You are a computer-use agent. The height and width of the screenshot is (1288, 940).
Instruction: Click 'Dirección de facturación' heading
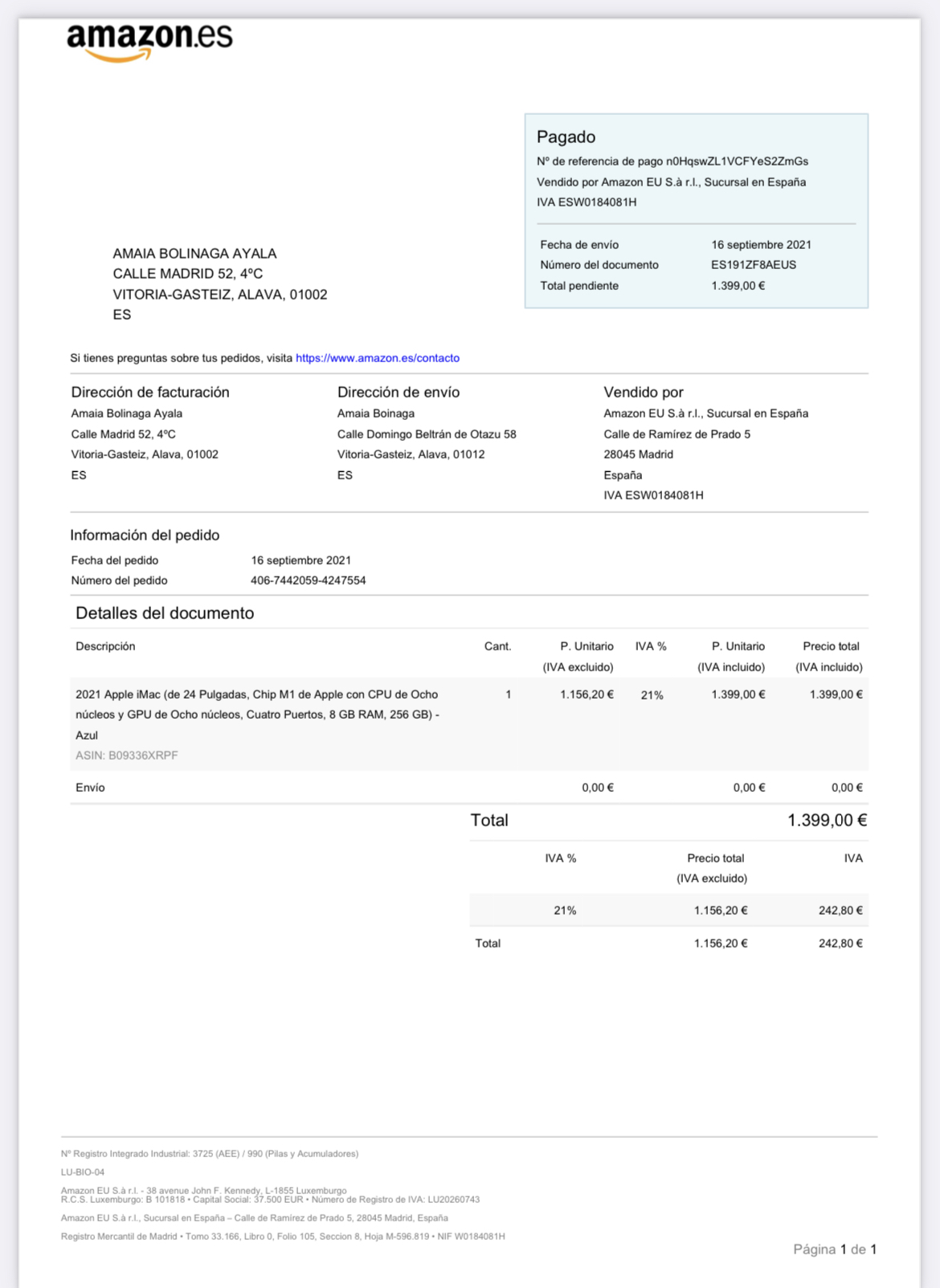150,392
